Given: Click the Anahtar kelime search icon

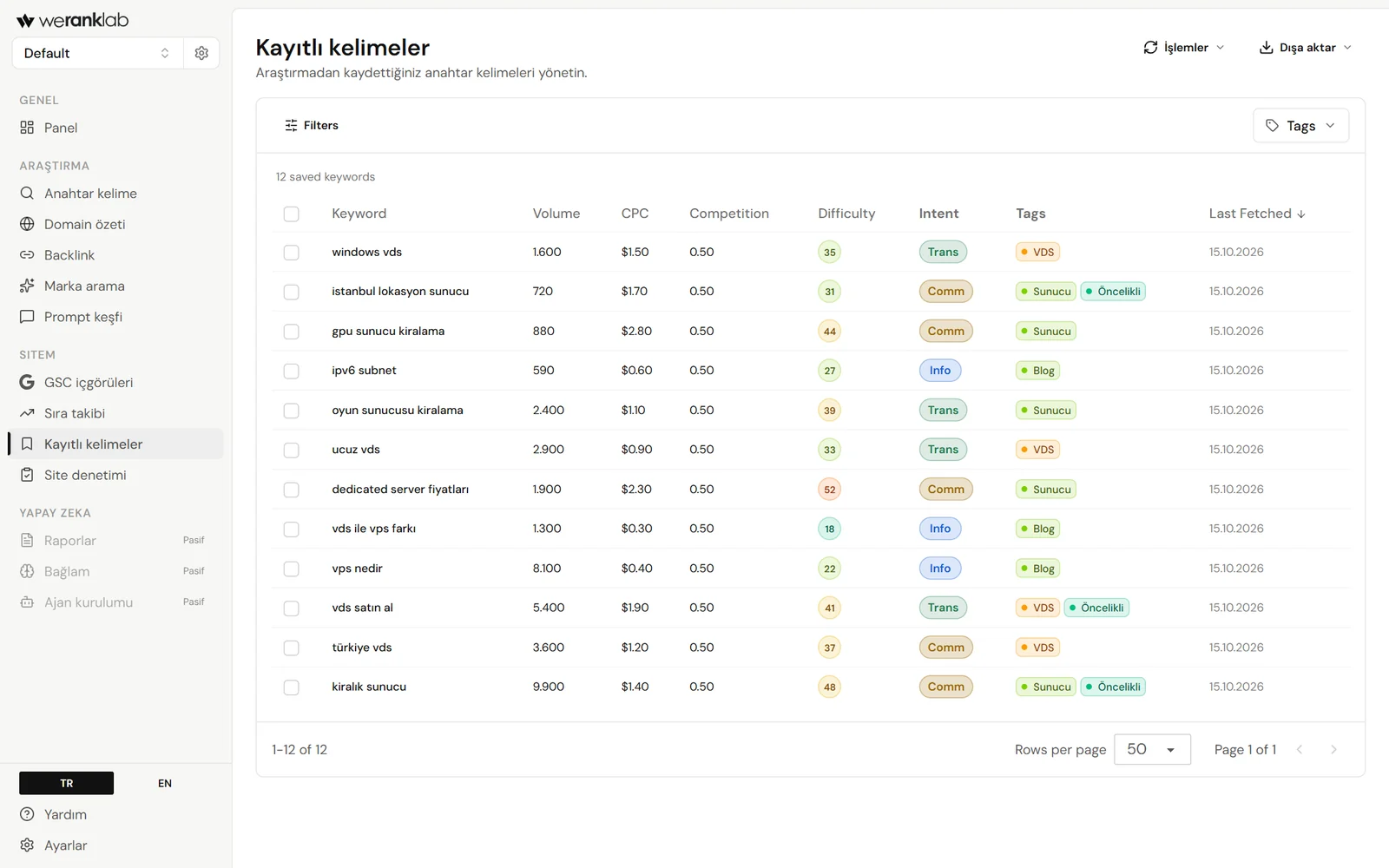Looking at the screenshot, I should 27,194.
